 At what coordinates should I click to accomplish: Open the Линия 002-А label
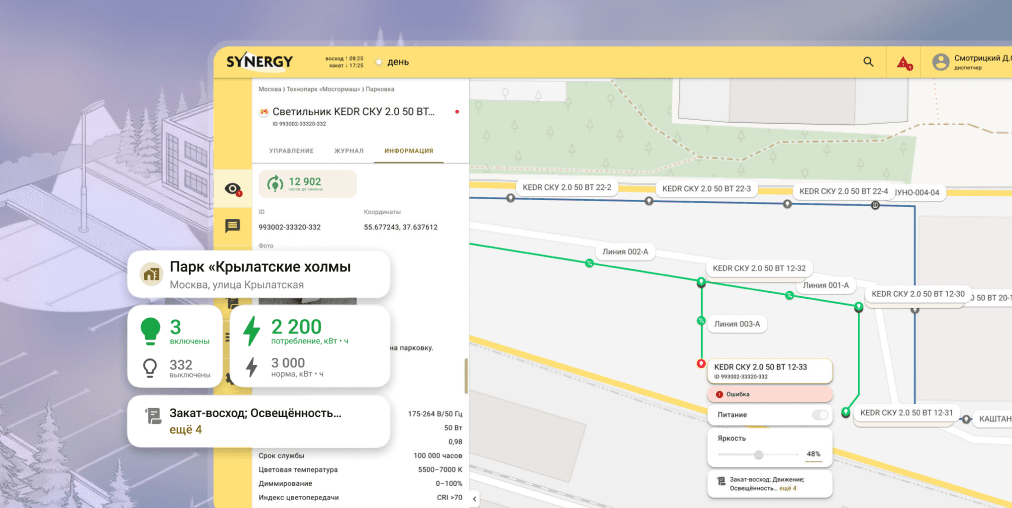625,252
